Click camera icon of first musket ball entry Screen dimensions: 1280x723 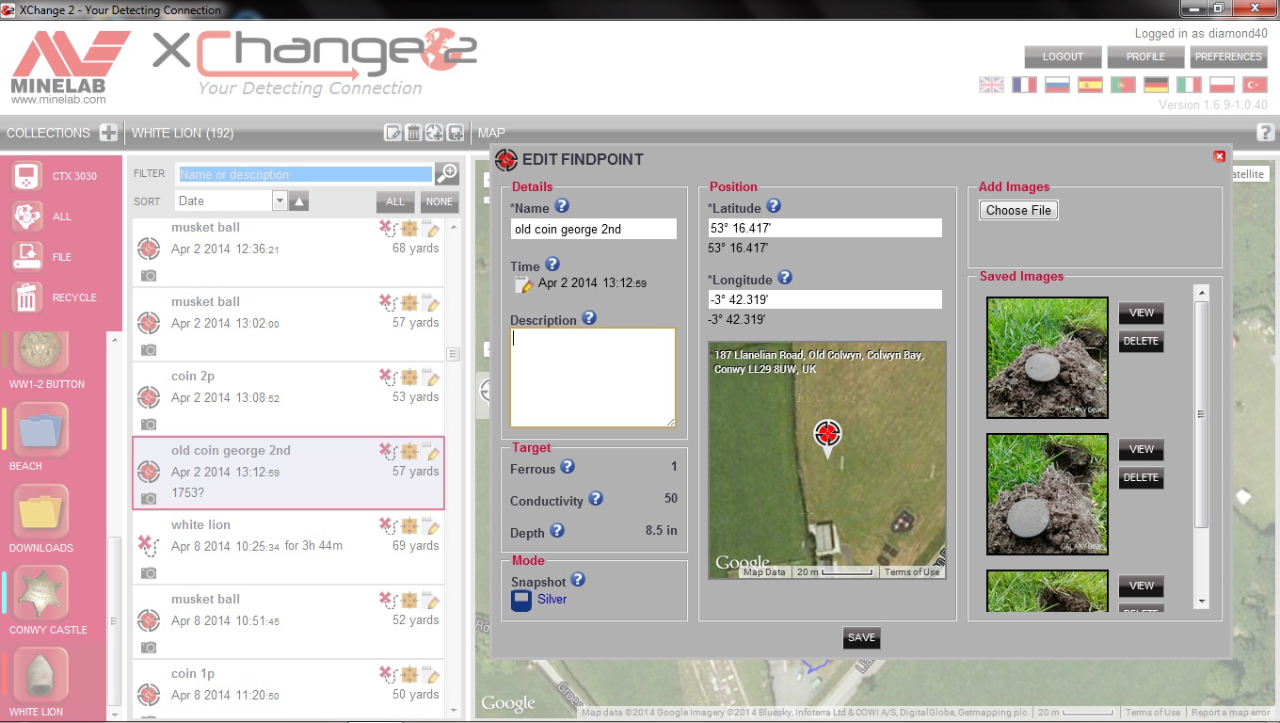(x=148, y=275)
